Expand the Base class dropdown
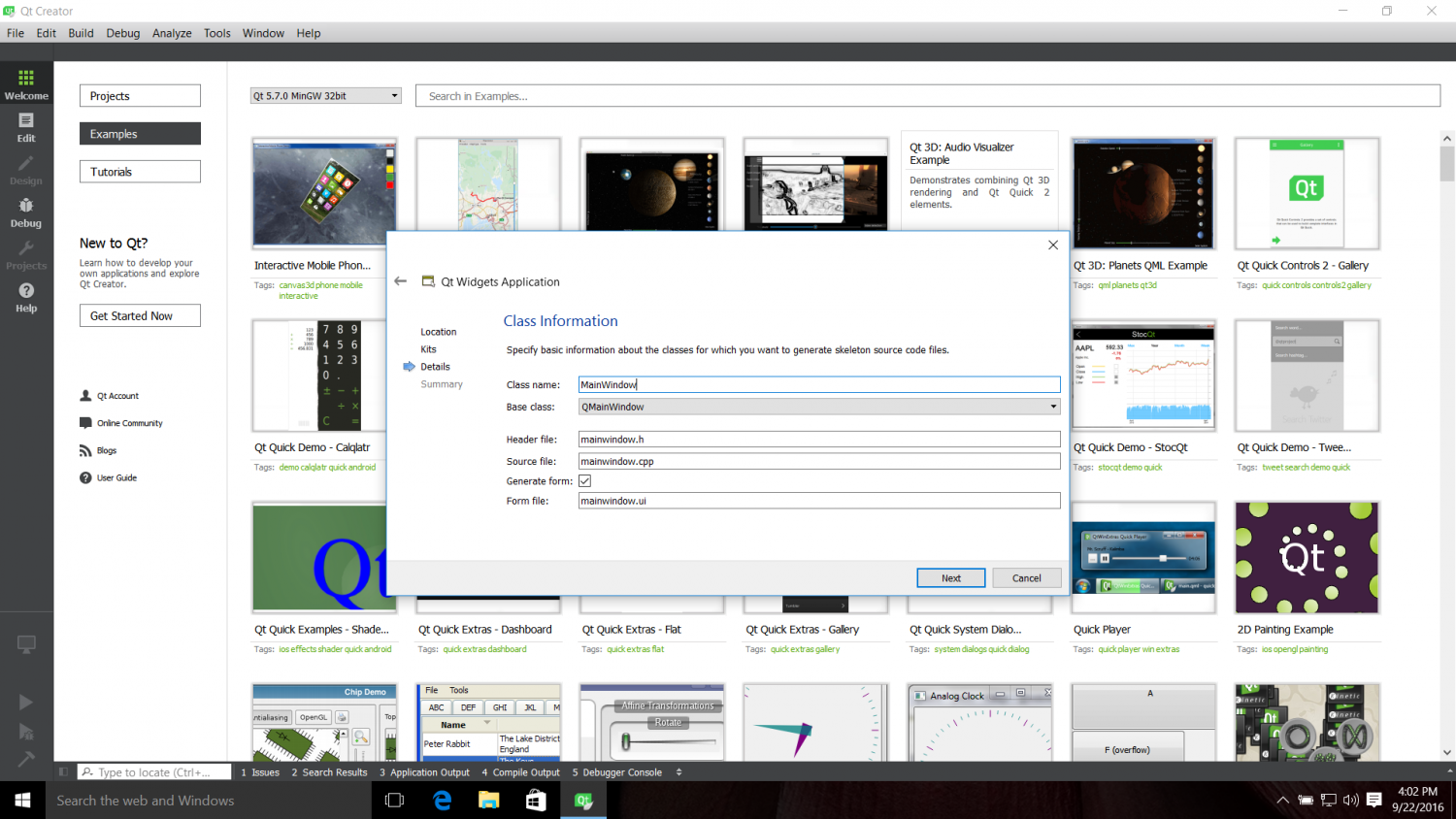Image resolution: width=1456 pixels, height=819 pixels. click(1053, 407)
